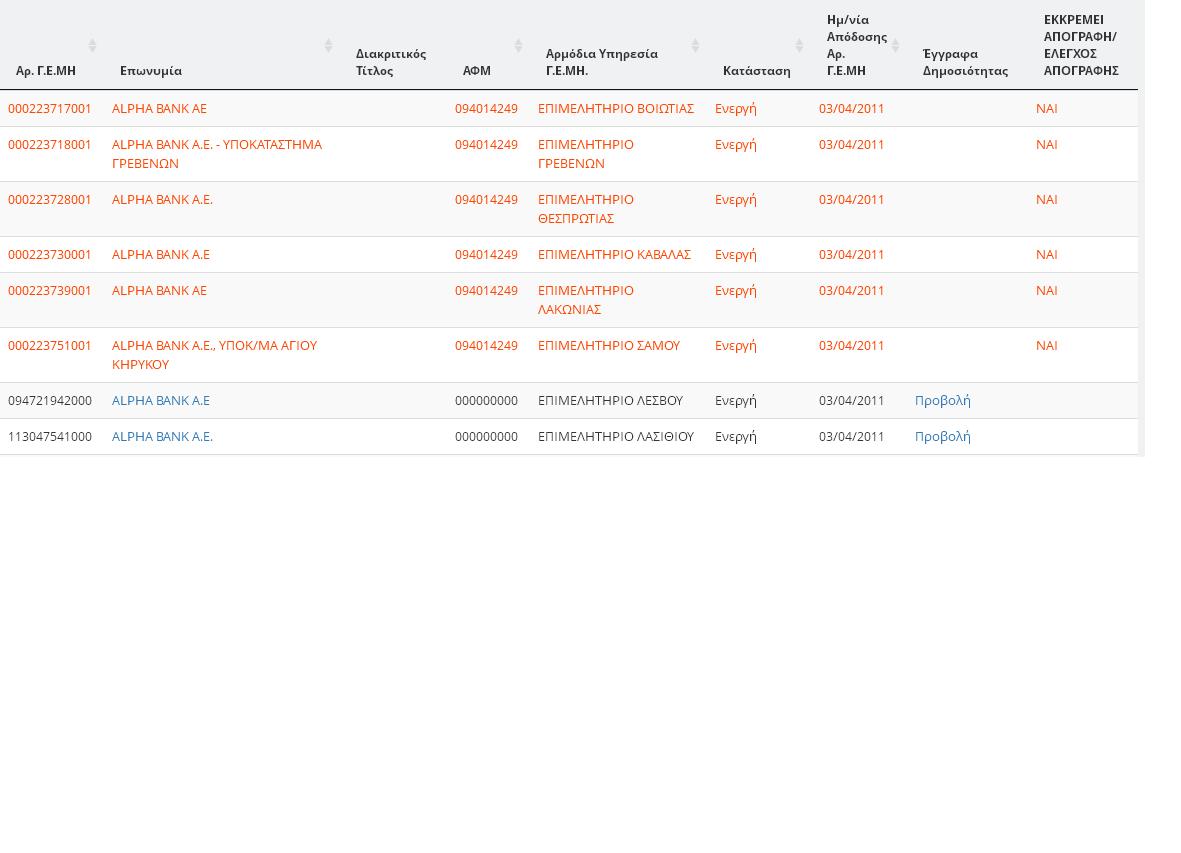
Task: Click the sort arrows on ΑΦΜ column
Action: [x=518, y=45]
